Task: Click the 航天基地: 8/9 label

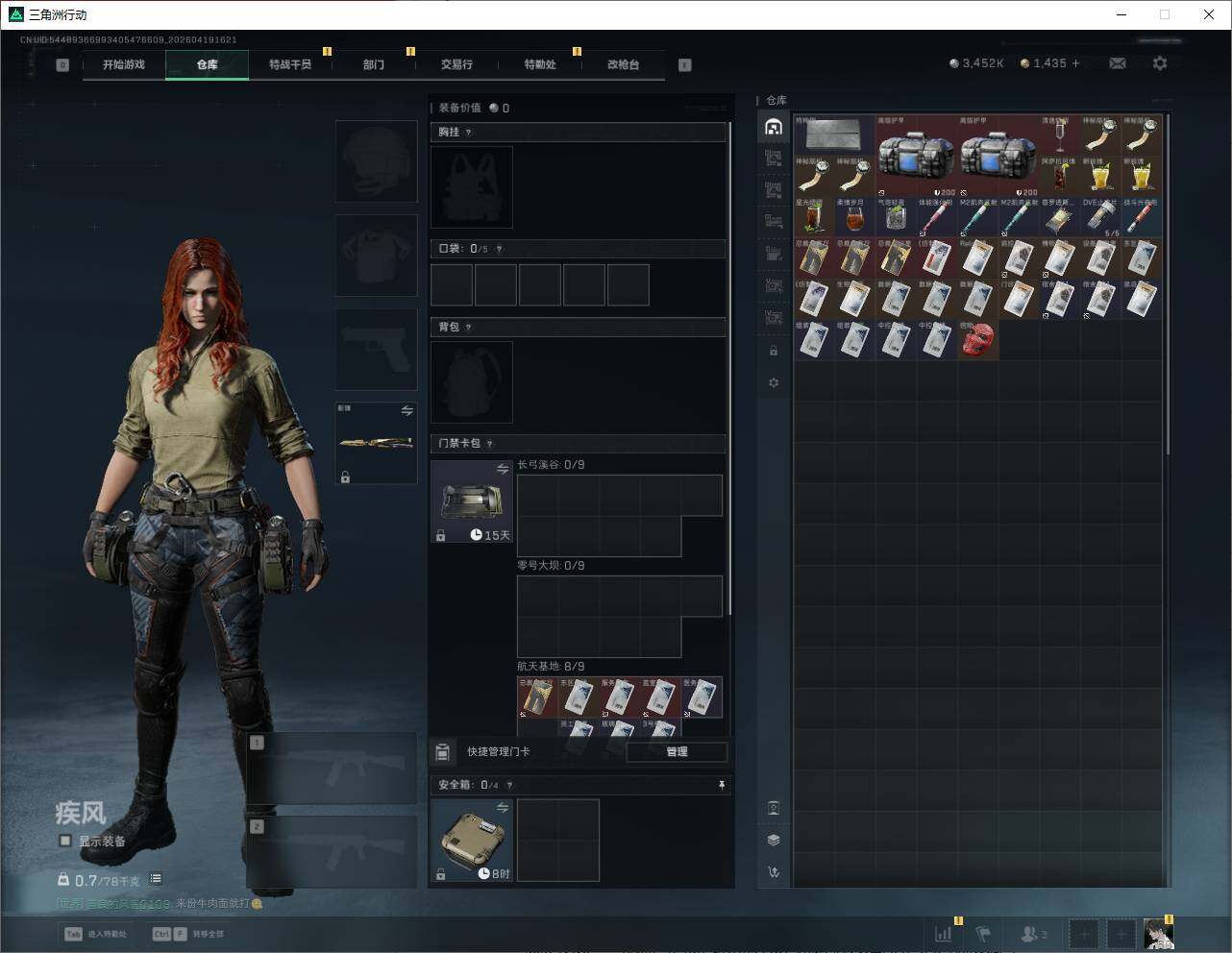Action: [x=551, y=667]
